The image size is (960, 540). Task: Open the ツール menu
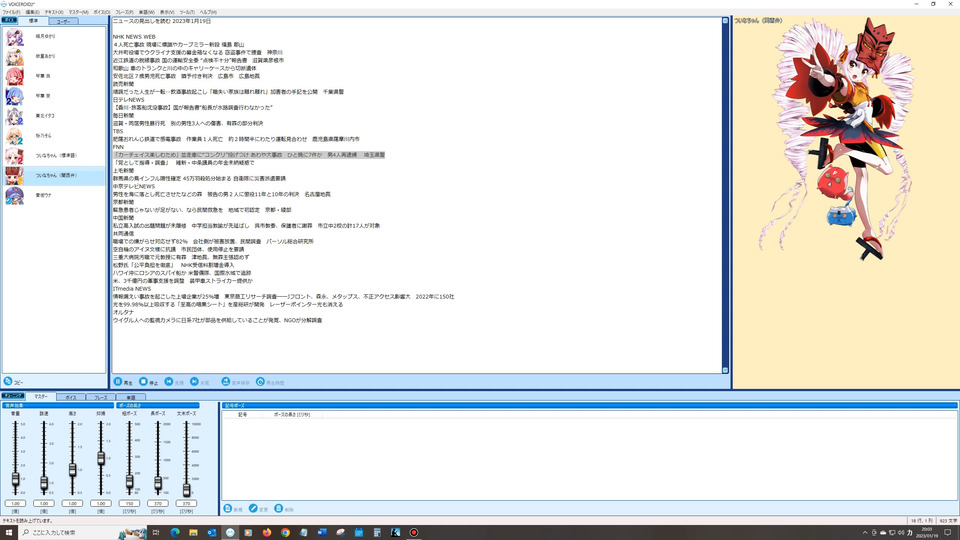click(x=187, y=12)
